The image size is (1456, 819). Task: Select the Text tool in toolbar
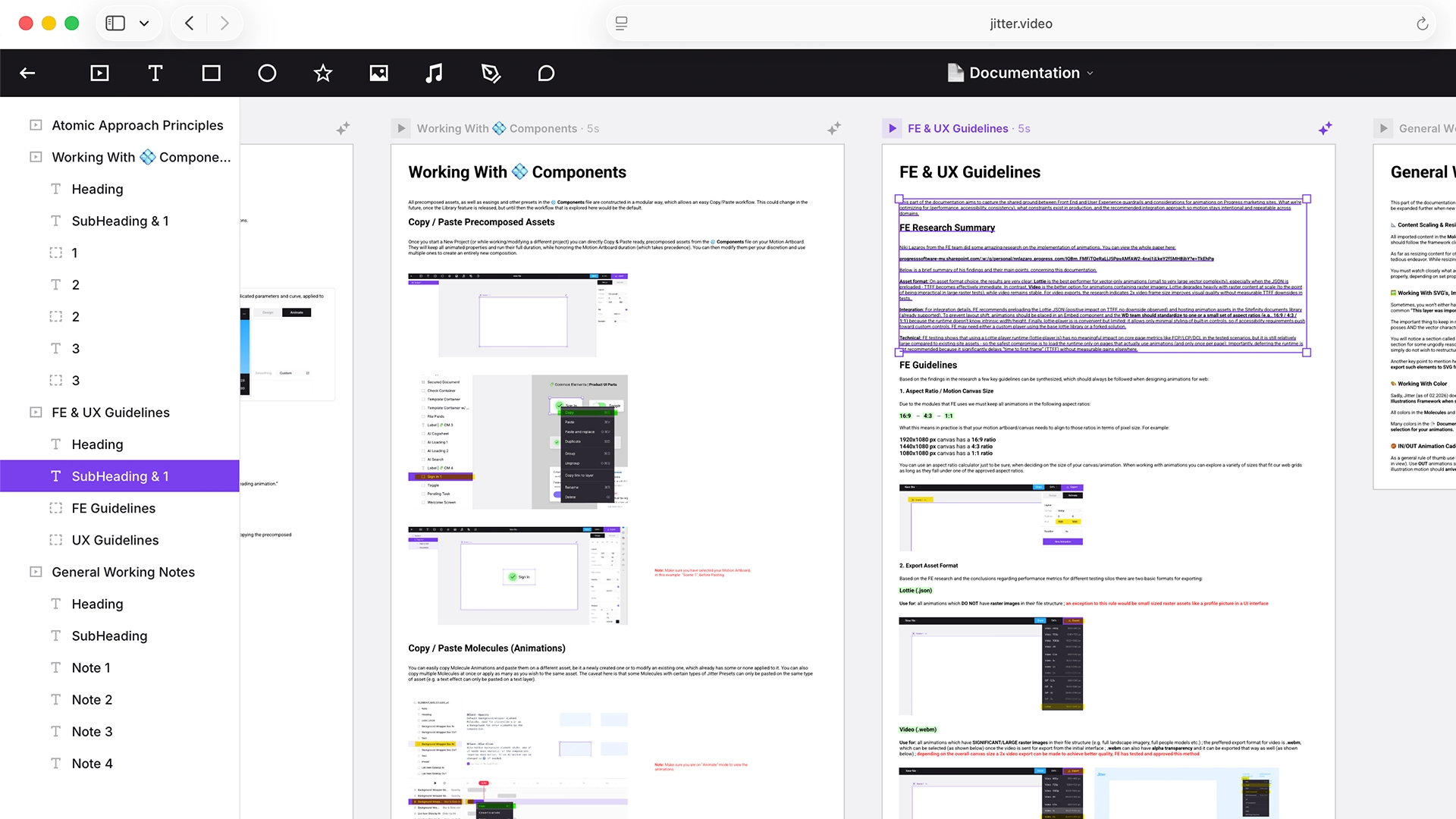coord(155,73)
